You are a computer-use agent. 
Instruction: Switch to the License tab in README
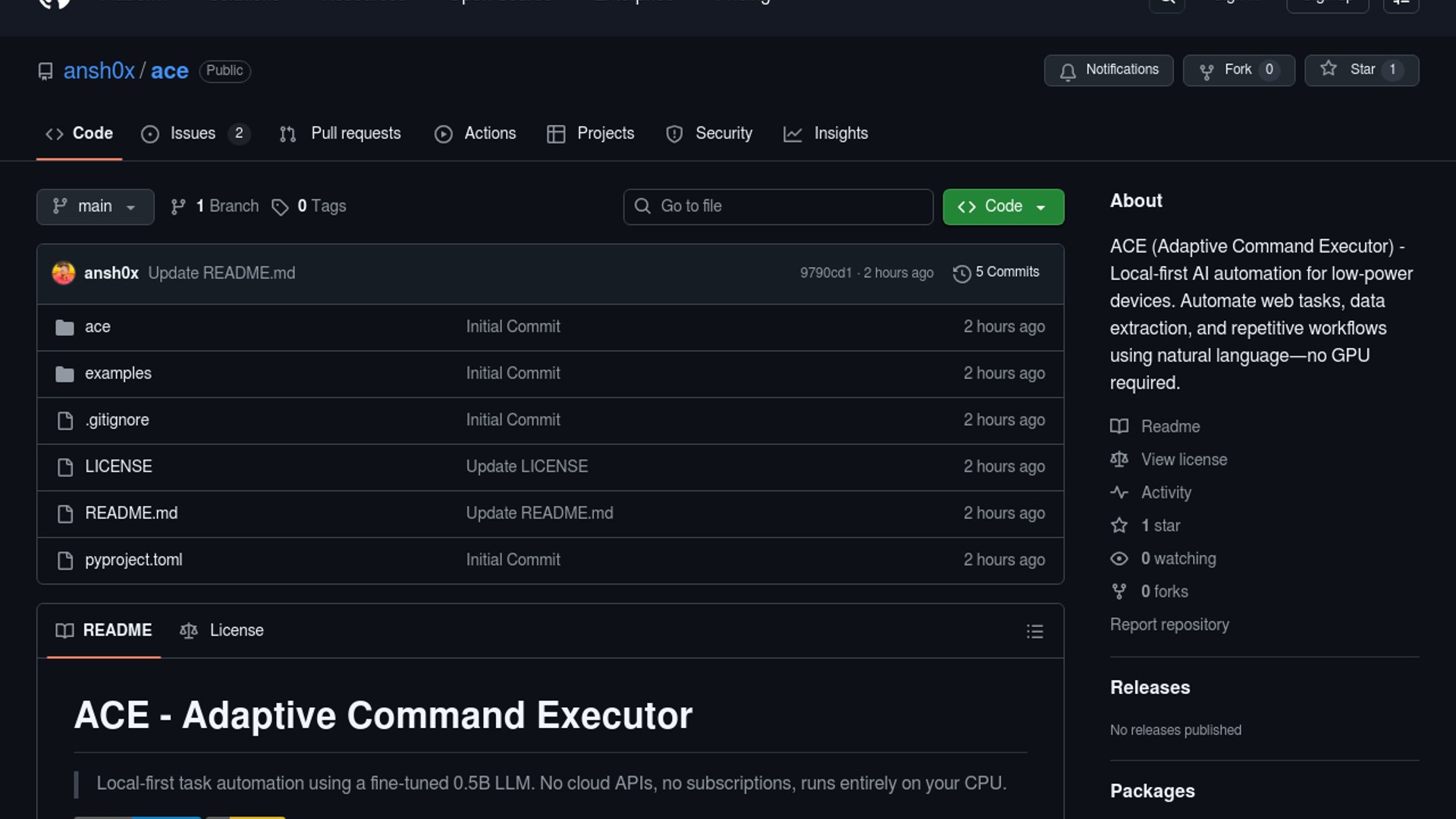[x=236, y=630]
